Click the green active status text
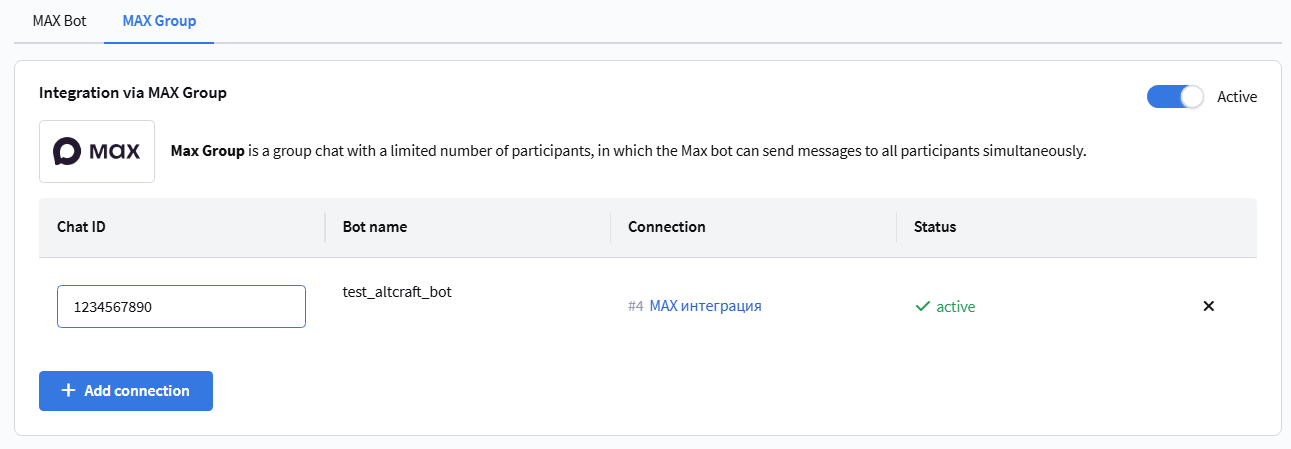This screenshot has width=1291, height=449. (955, 307)
